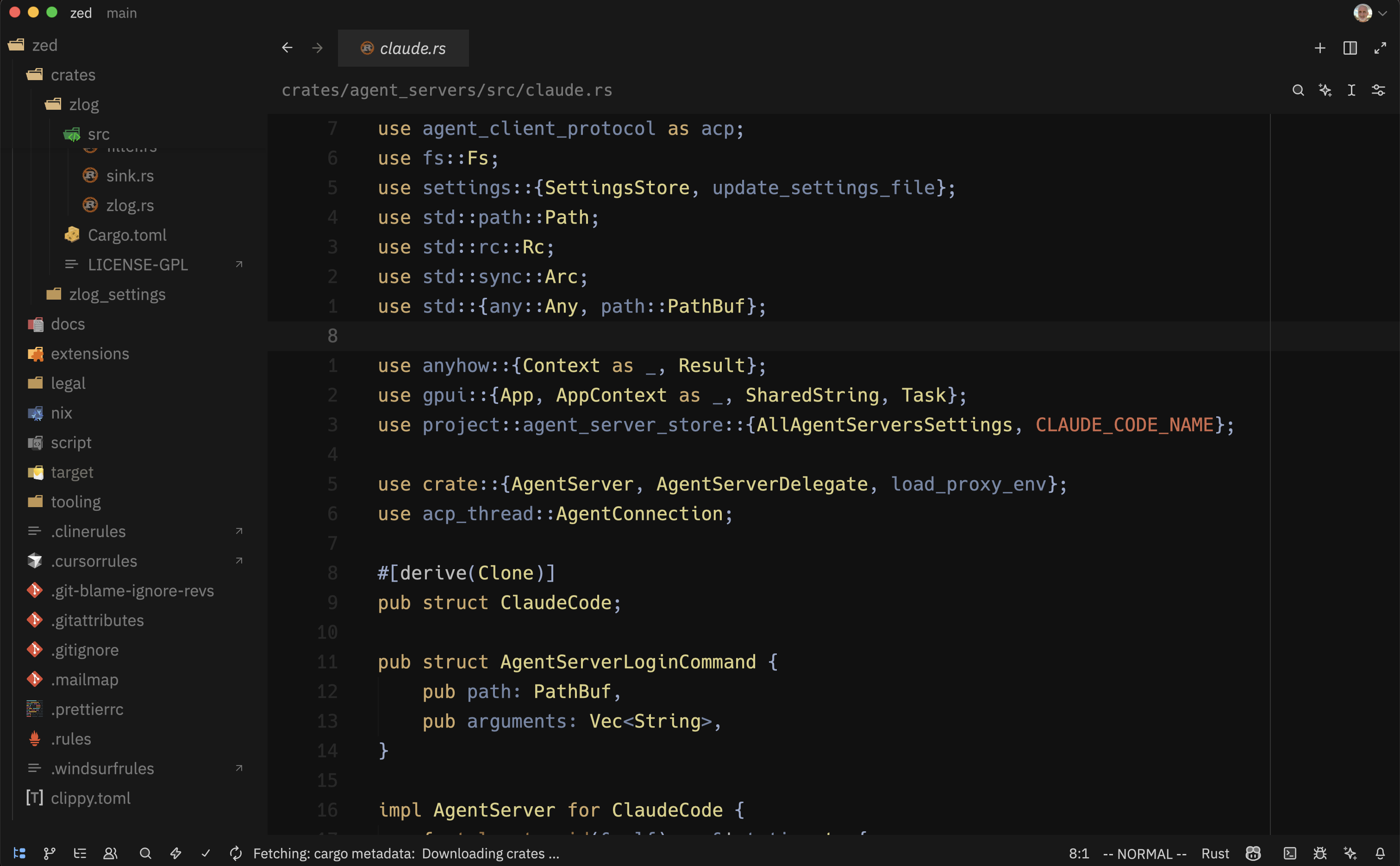The width and height of the screenshot is (1400, 866).
Task: Toggle the project panel icon in status bar
Action: [x=19, y=853]
